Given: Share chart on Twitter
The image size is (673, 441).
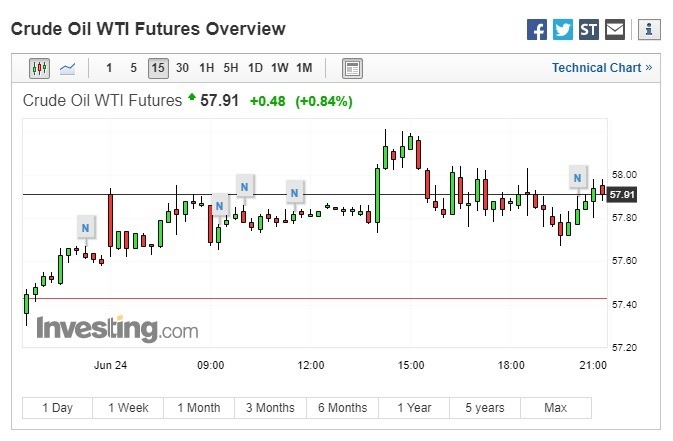Looking at the screenshot, I should 563,30.
